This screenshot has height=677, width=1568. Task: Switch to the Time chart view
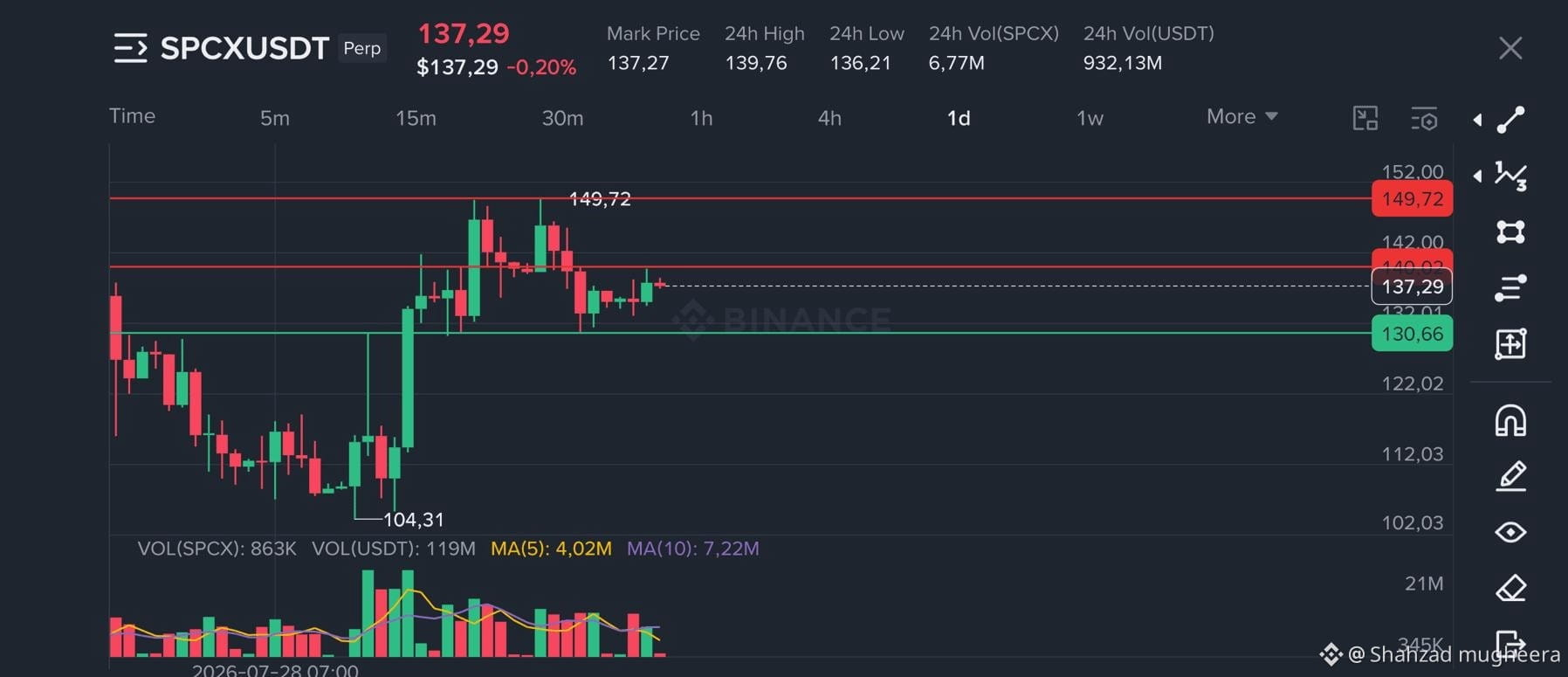[x=132, y=116]
